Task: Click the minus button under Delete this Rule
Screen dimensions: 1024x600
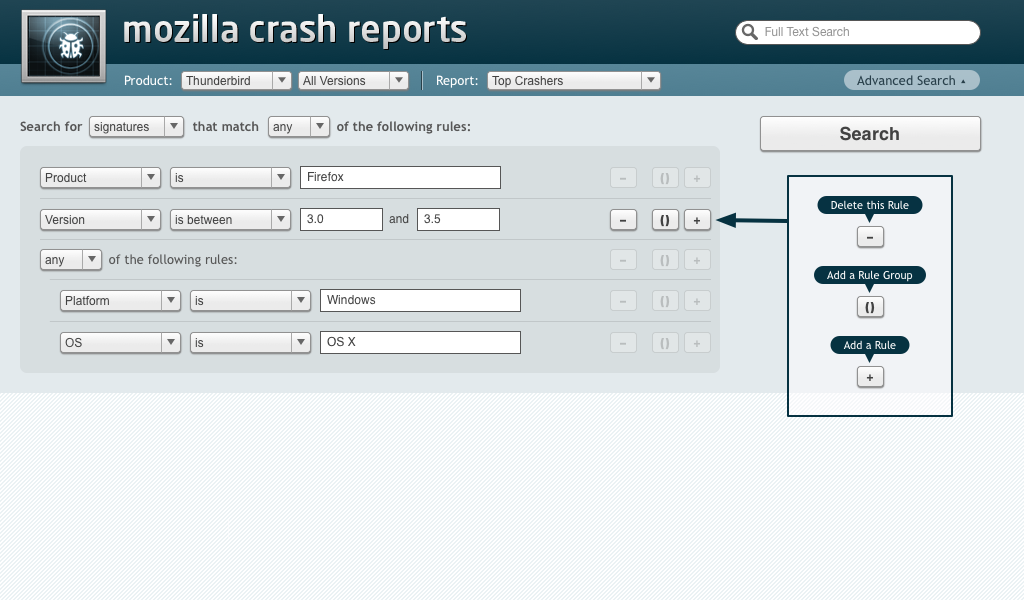Action: (x=870, y=237)
